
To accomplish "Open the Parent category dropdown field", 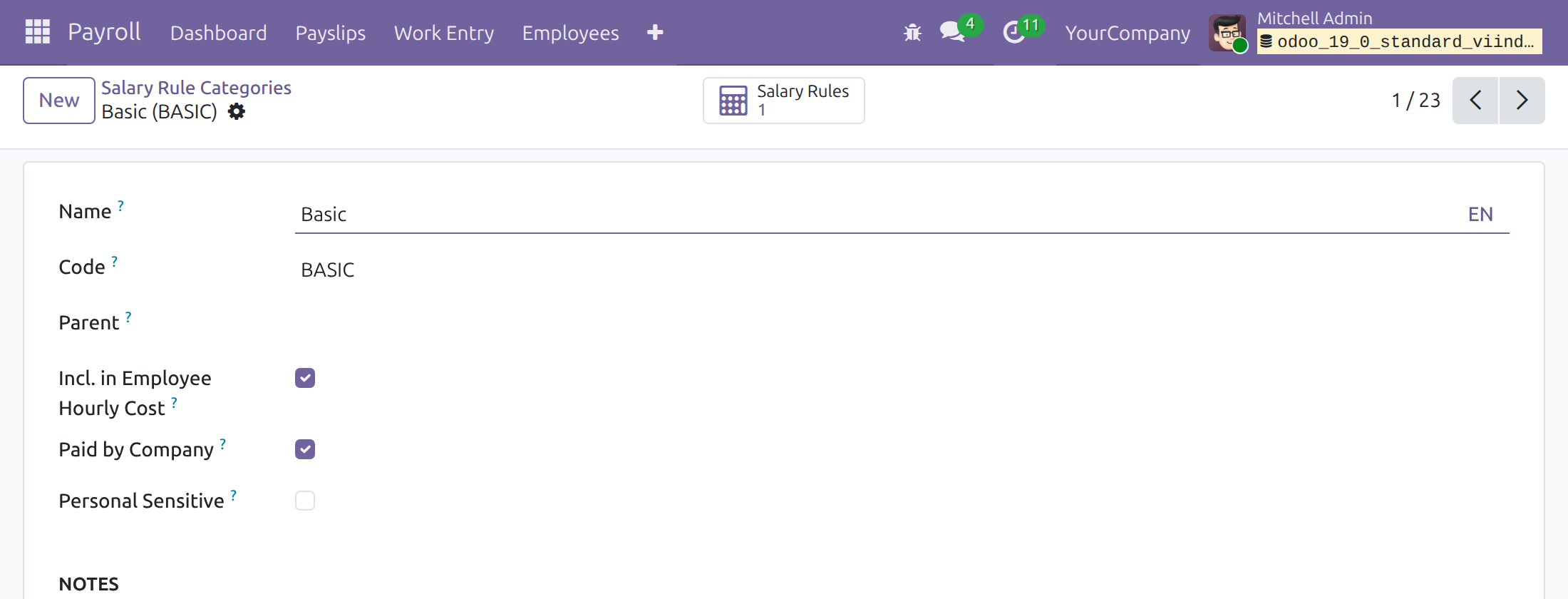I will click(902, 324).
